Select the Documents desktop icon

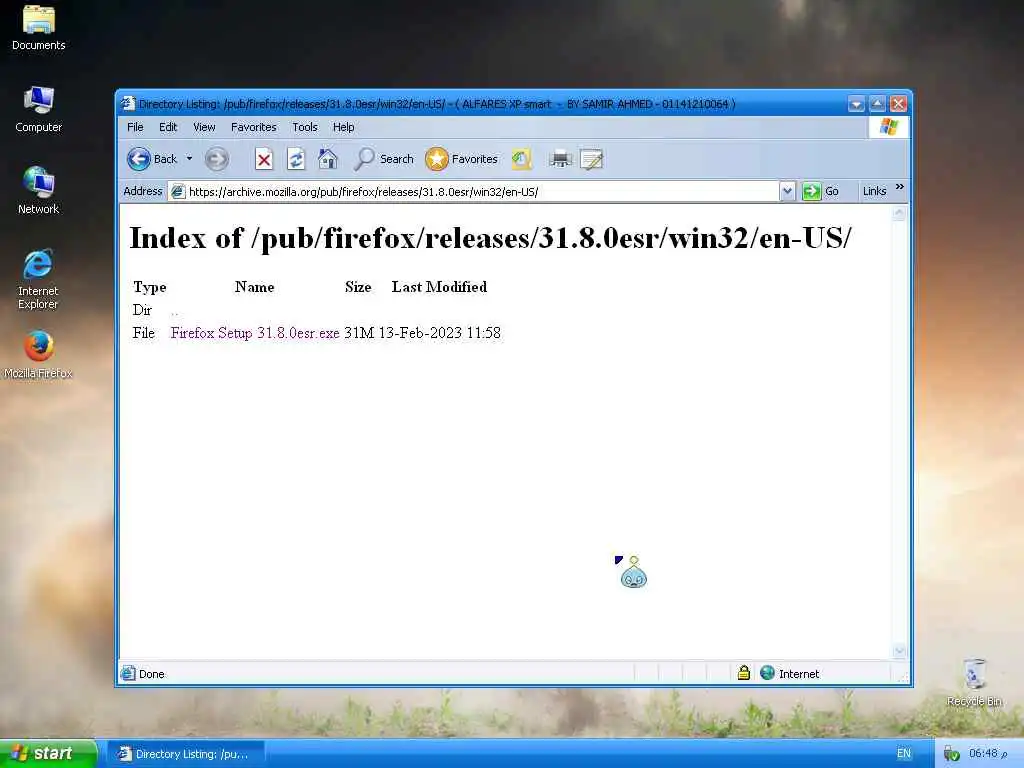[39, 28]
